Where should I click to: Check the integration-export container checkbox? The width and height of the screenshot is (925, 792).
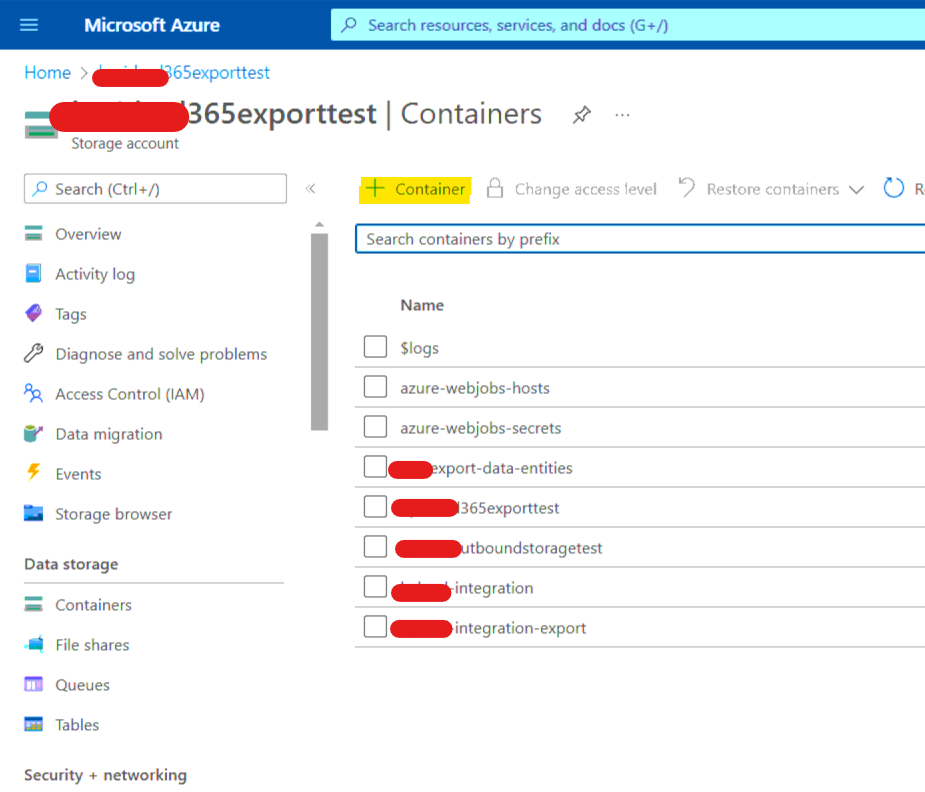(375, 627)
